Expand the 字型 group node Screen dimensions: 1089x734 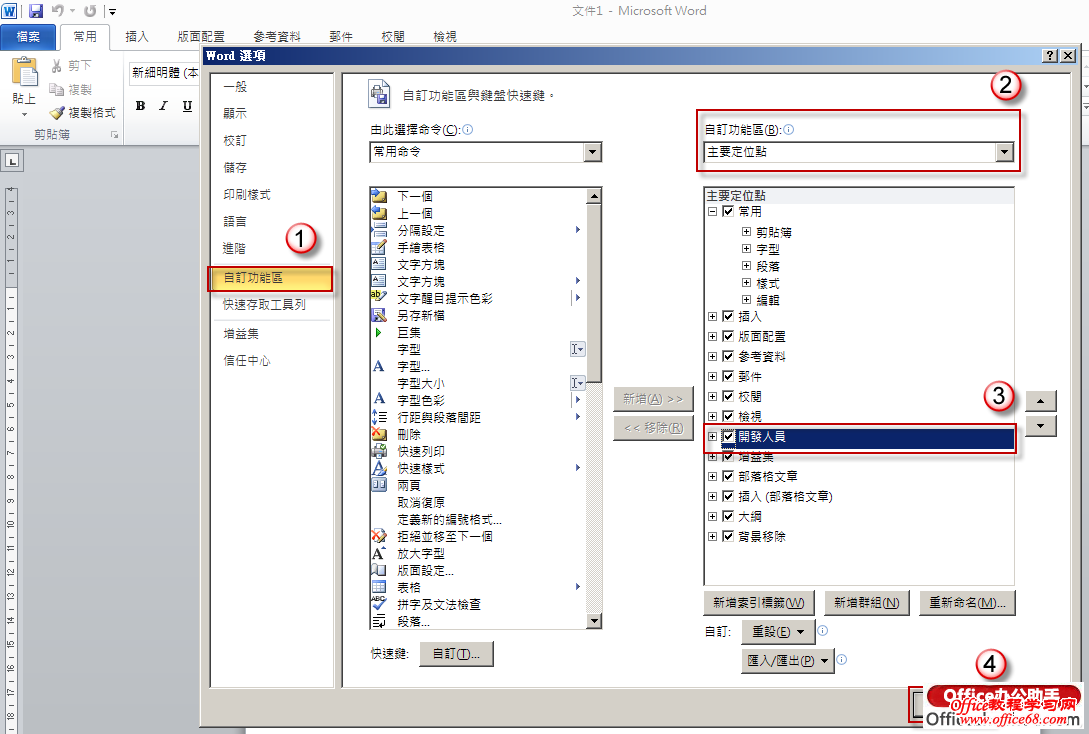pos(746,249)
